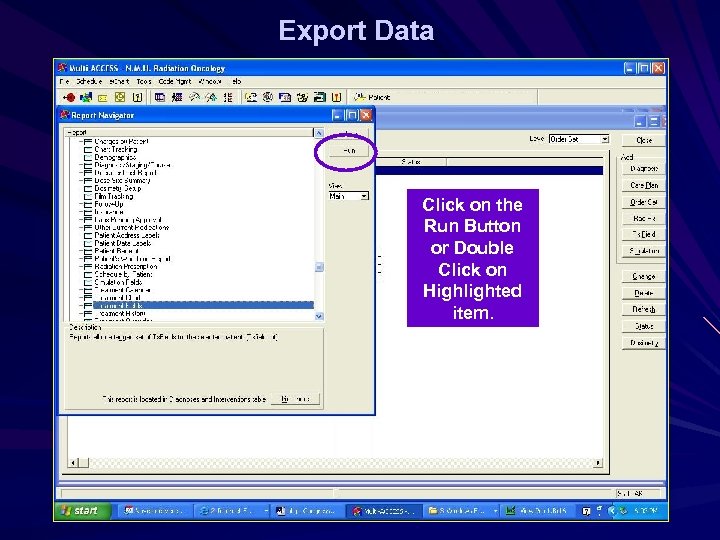720x540 pixels.
Task: Click the Order Set button
Action: coord(644,202)
